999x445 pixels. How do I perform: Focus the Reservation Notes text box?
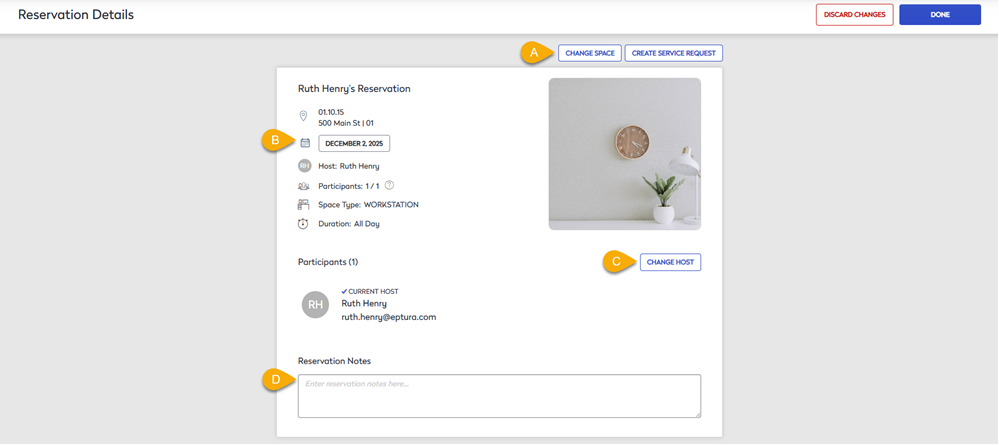pos(498,395)
